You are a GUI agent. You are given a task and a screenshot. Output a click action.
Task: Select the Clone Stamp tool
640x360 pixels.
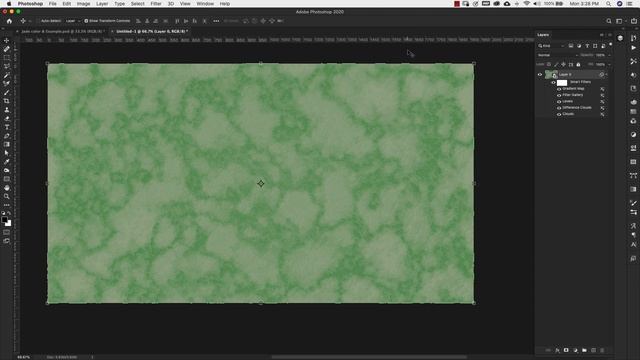click(7, 109)
